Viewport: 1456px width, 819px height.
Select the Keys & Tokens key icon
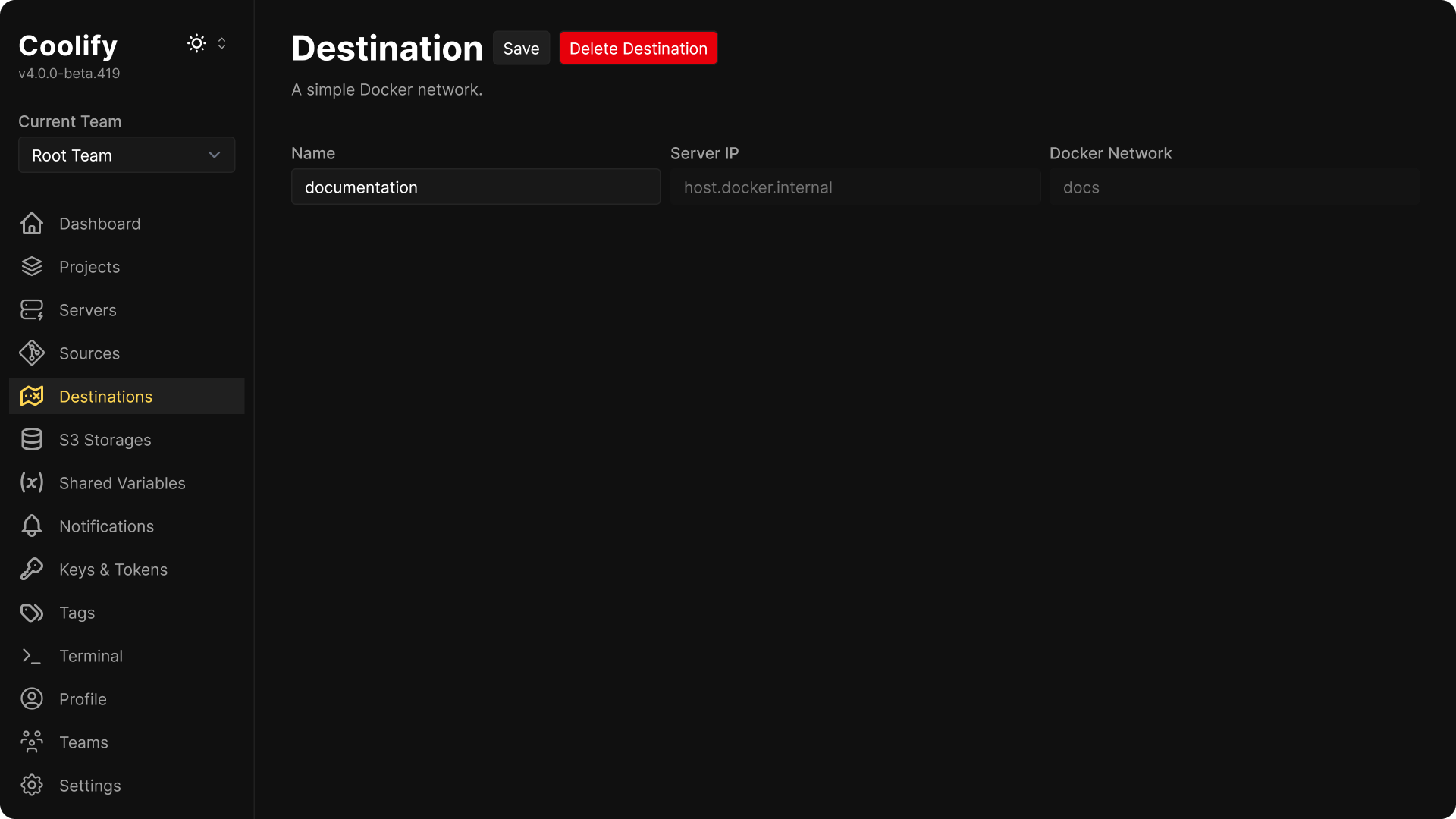click(x=31, y=569)
